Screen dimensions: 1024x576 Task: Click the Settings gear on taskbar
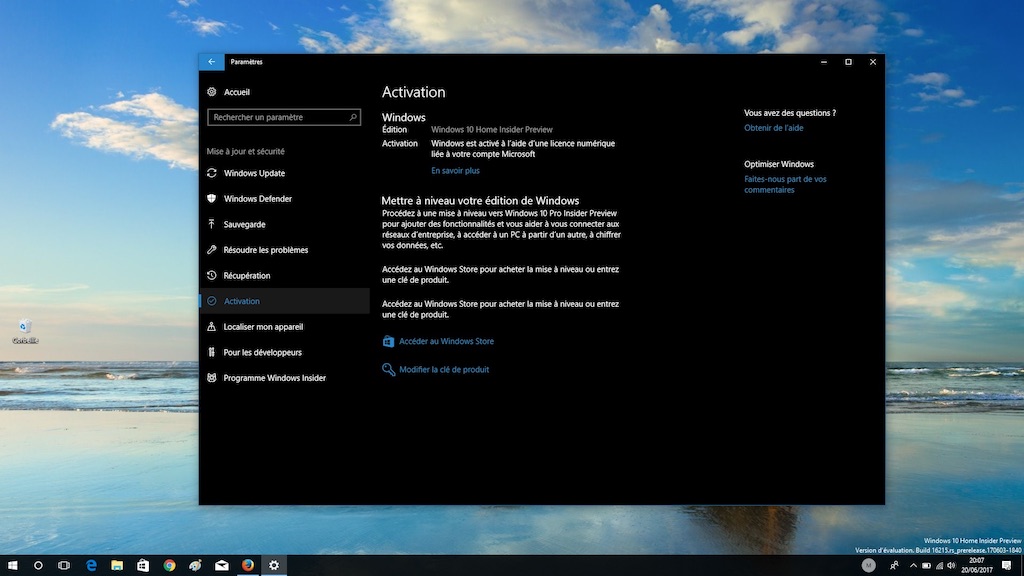pos(274,566)
